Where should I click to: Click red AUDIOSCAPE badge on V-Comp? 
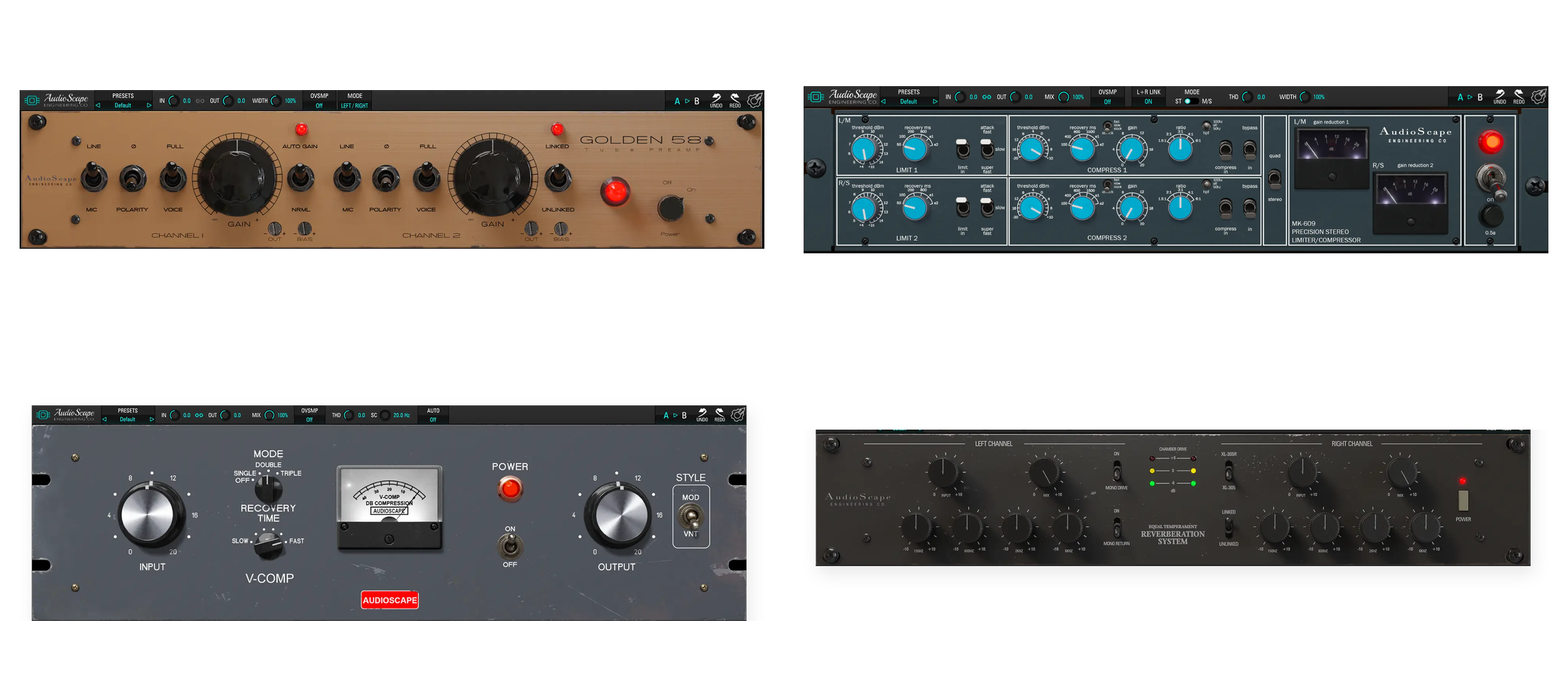point(390,600)
